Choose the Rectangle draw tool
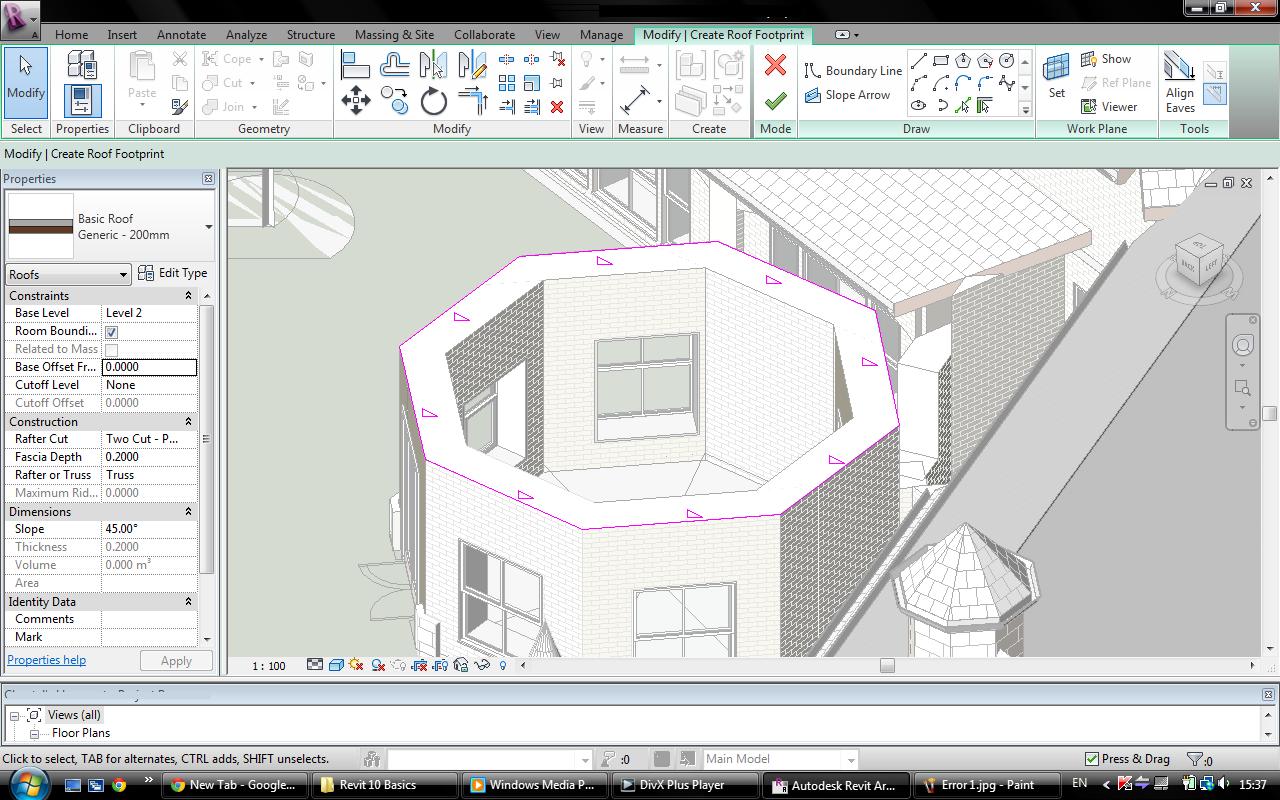This screenshot has width=1280, height=800. point(941,61)
